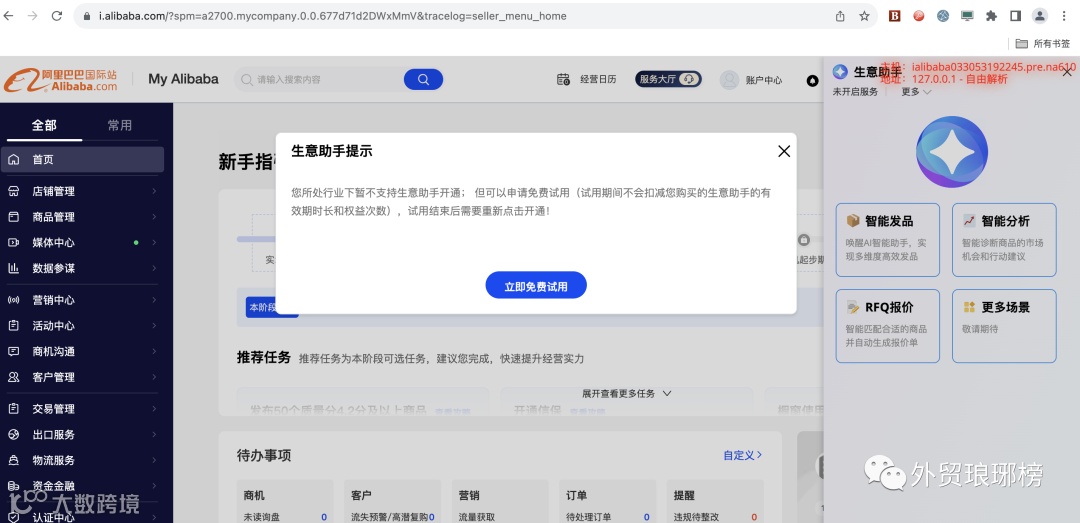This screenshot has width=1080, height=523.
Task: Switch to 全部 sidebar tab
Action: coord(44,125)
